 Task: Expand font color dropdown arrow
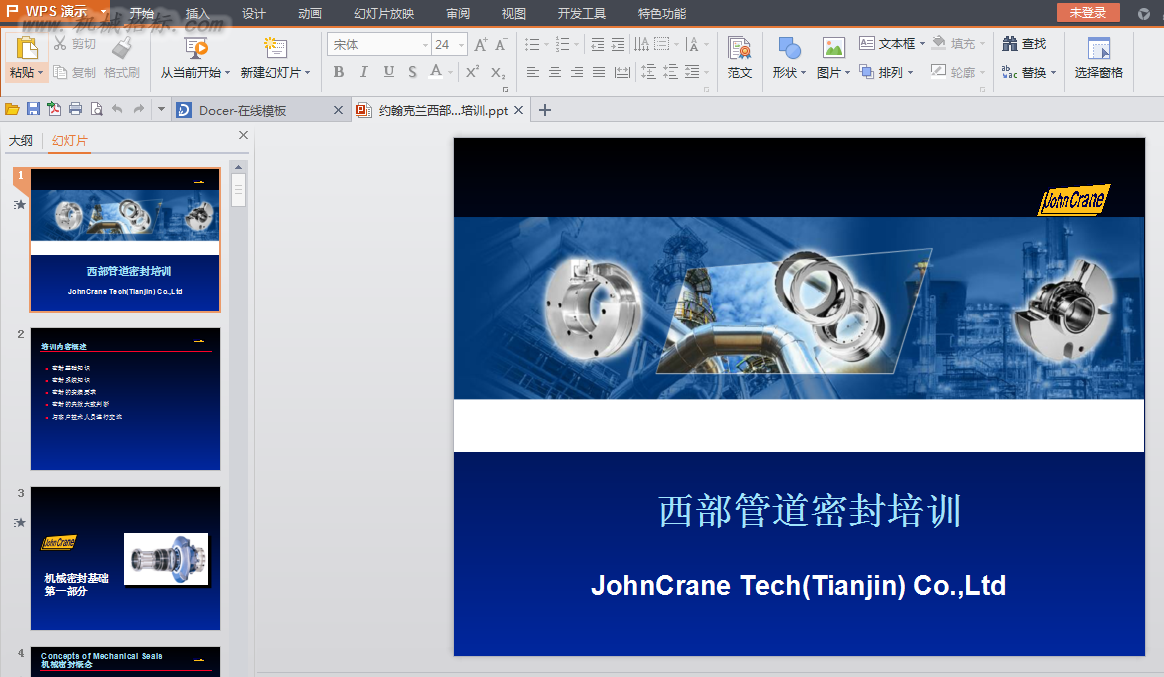(451, 73)
